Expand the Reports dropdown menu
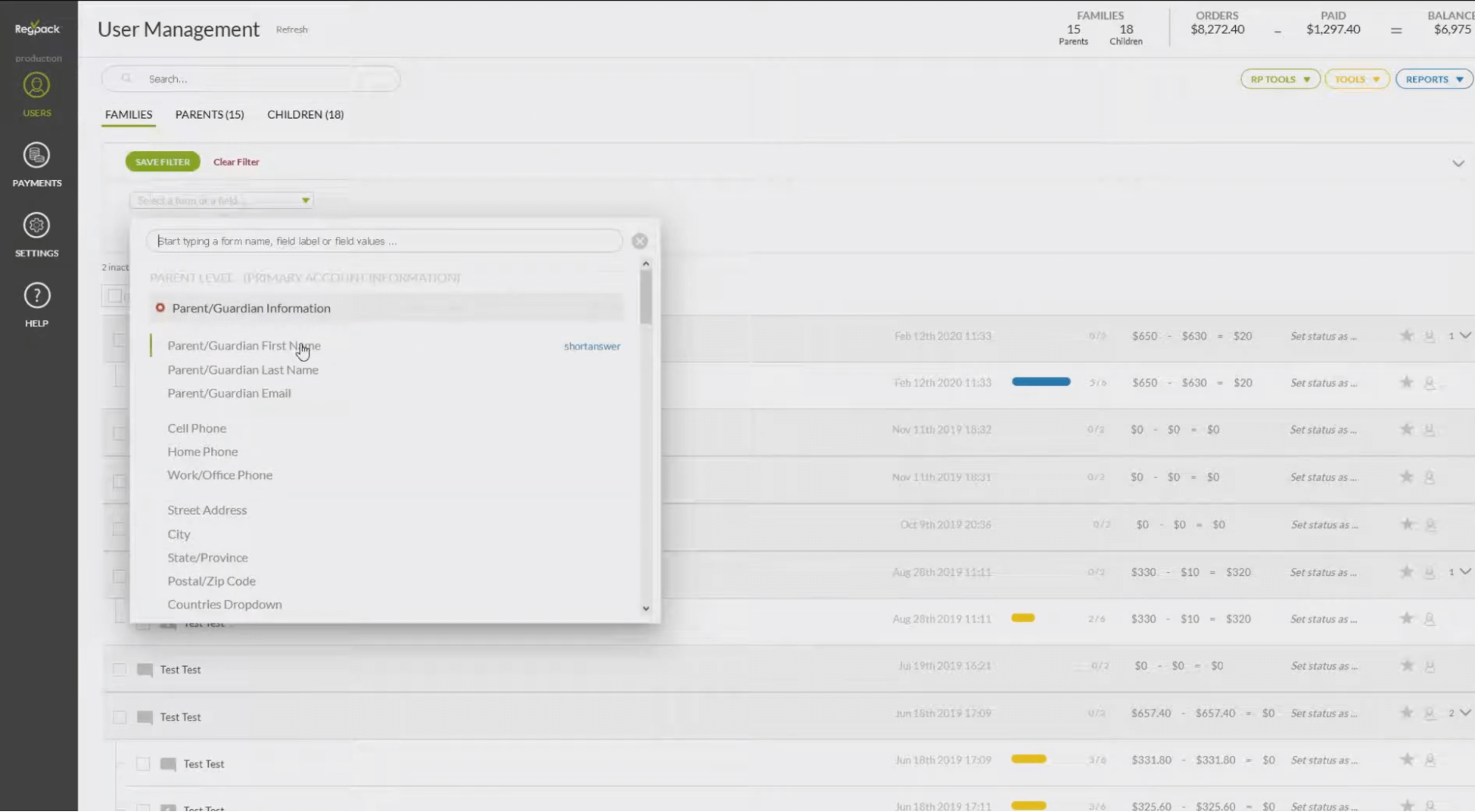The image size is (1475, 812). [1433, 79]
